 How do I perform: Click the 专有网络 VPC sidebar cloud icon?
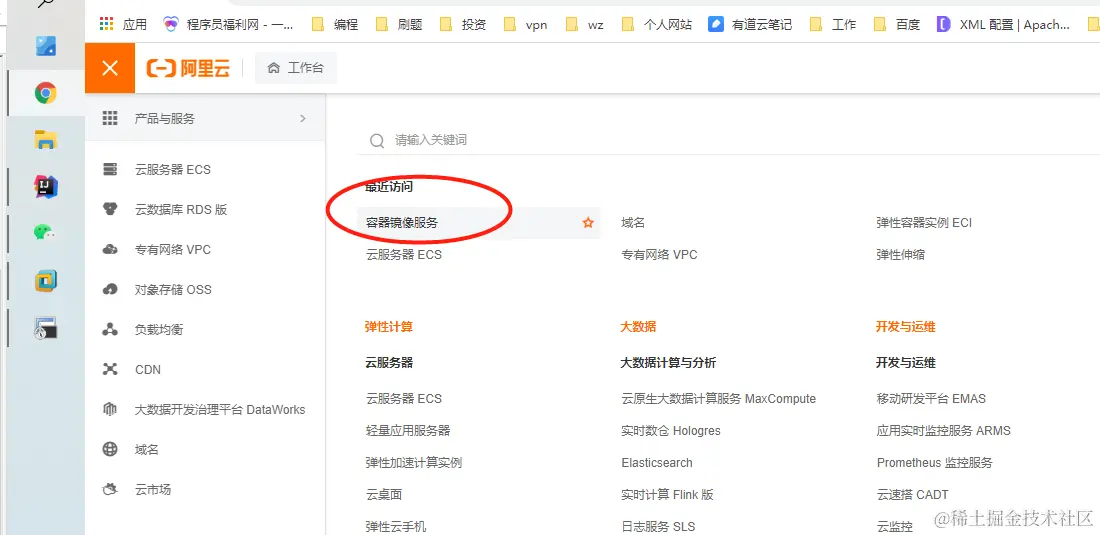(109, 250)
